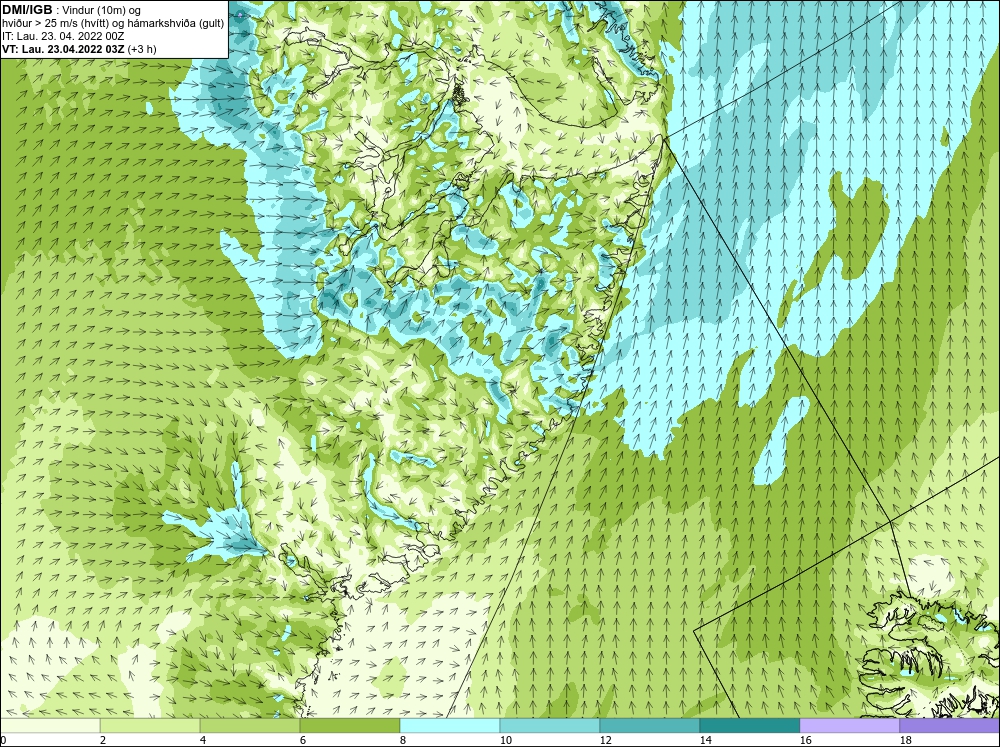Click legend tick label '10'
The width and height of the screenshot is (1000, 747).
(505, 740)
